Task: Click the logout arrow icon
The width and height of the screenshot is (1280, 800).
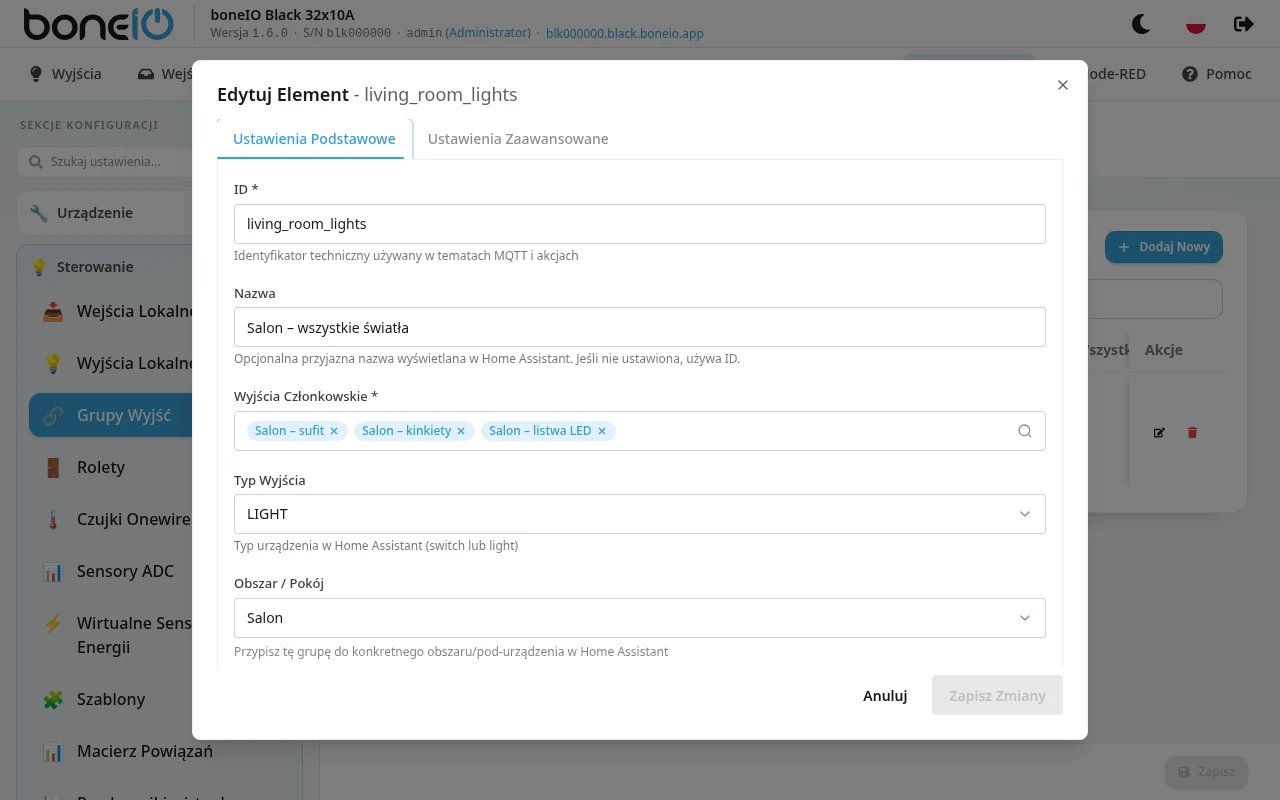Action: [x=1244, y=23]
